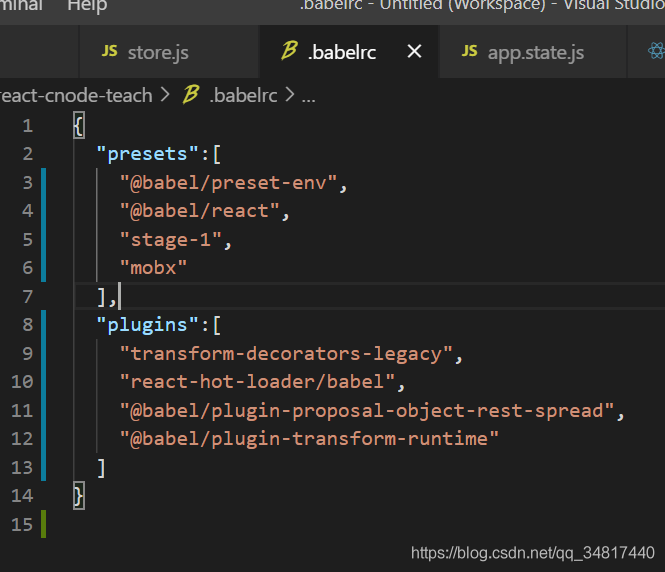Click react-cnode-teach breadcrumb folder
The image size is (665, 572).
point(76,95)
